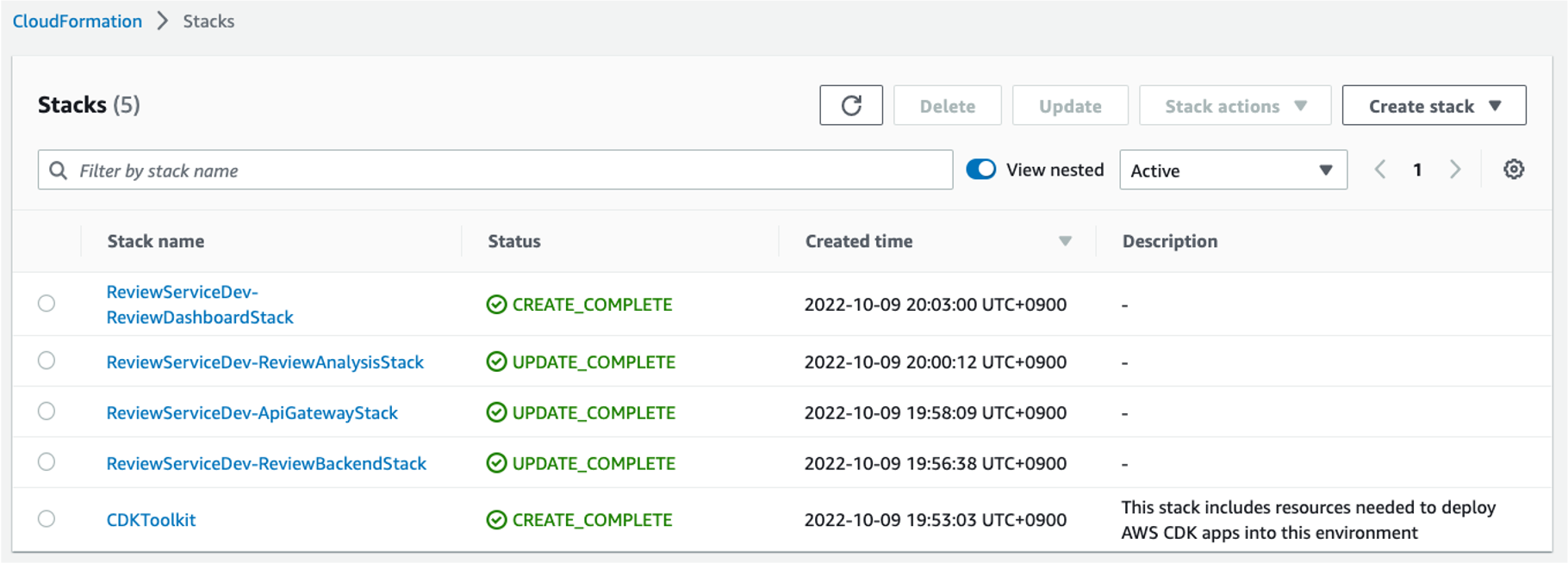Screen dimensions: 1568x563
Task: Click created time 2022-10-09 20:00:12
Action: pos(936,362)
